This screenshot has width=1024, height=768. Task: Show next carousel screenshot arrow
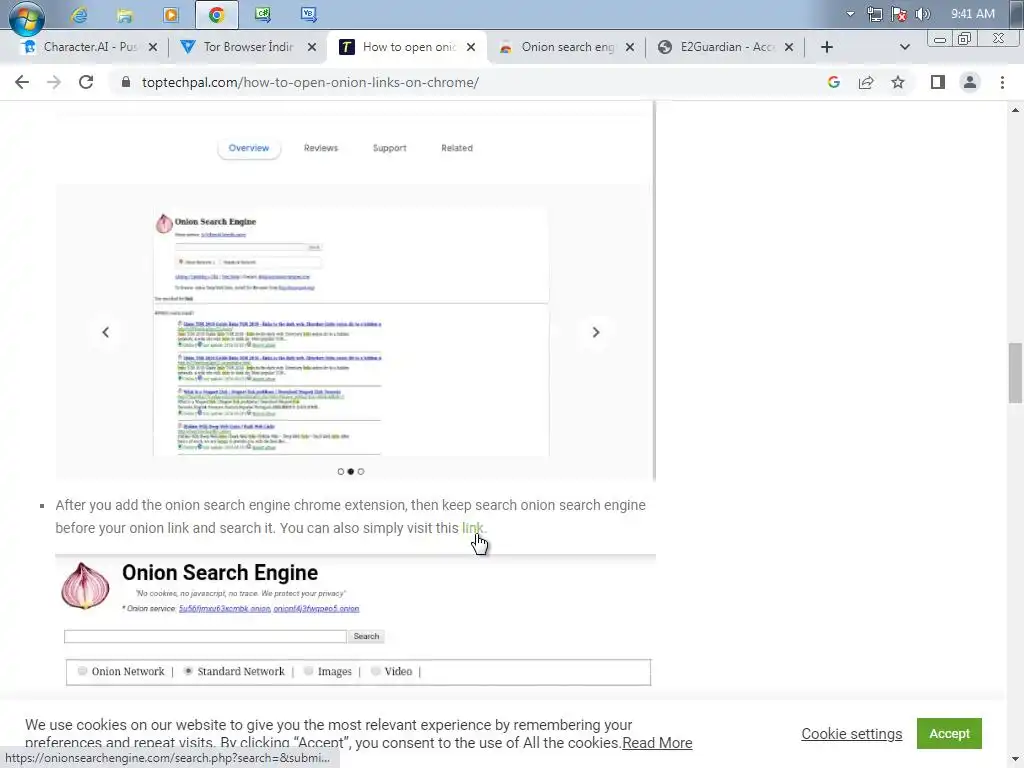pyautogui.click(x=596, y=332)
